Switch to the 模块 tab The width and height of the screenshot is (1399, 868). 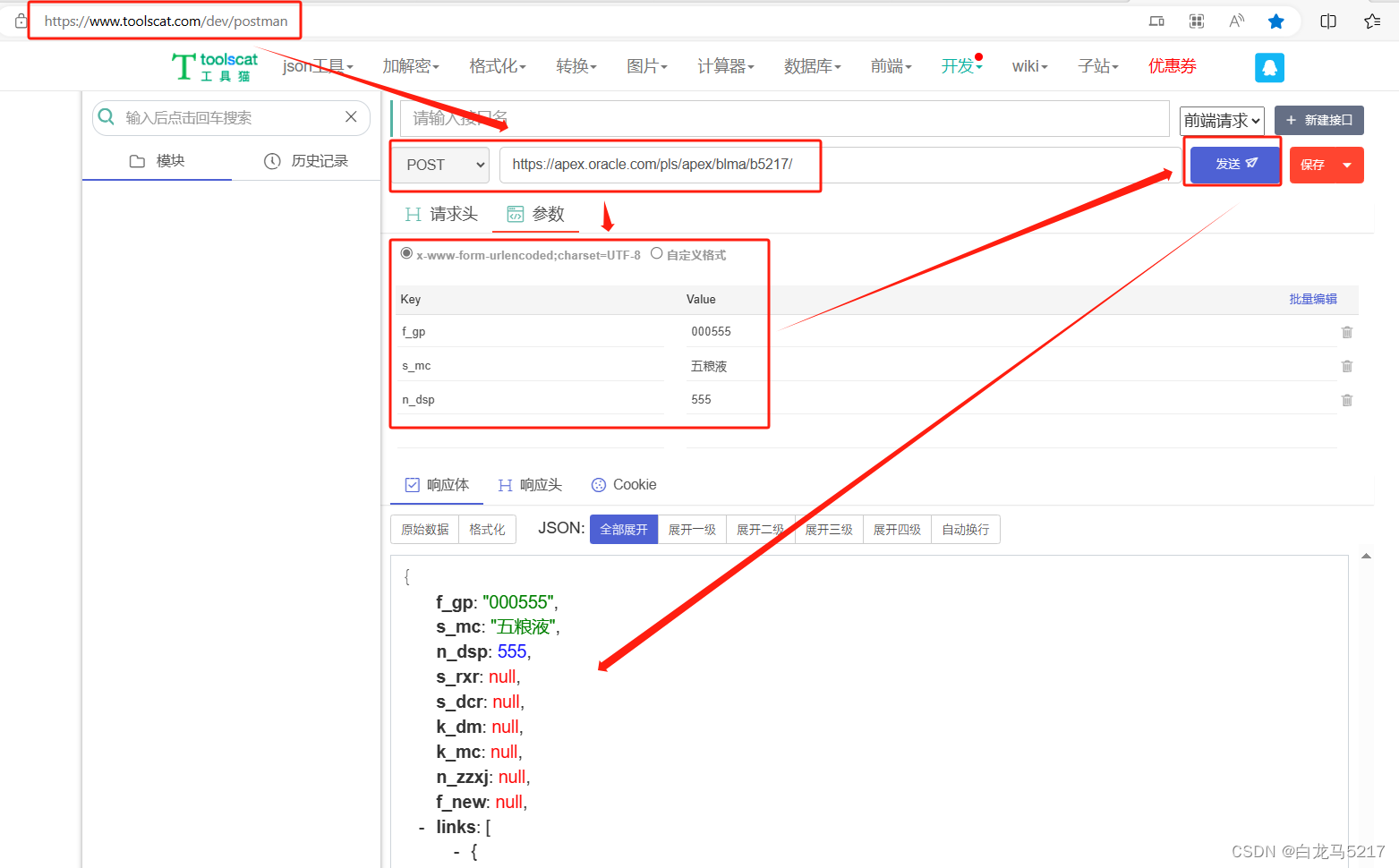pos(157,161)
